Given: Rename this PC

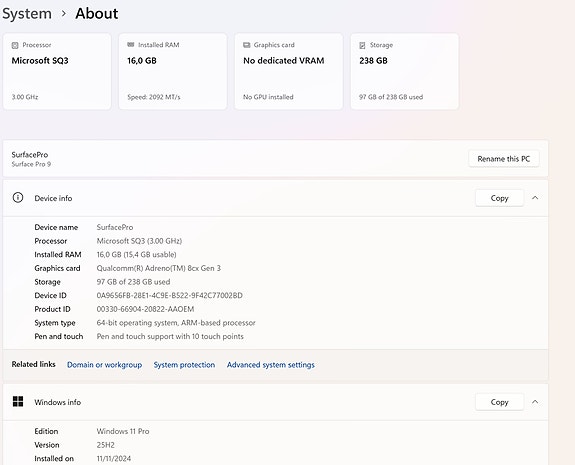Looking at the screenshot, I should tap(503, 159).
